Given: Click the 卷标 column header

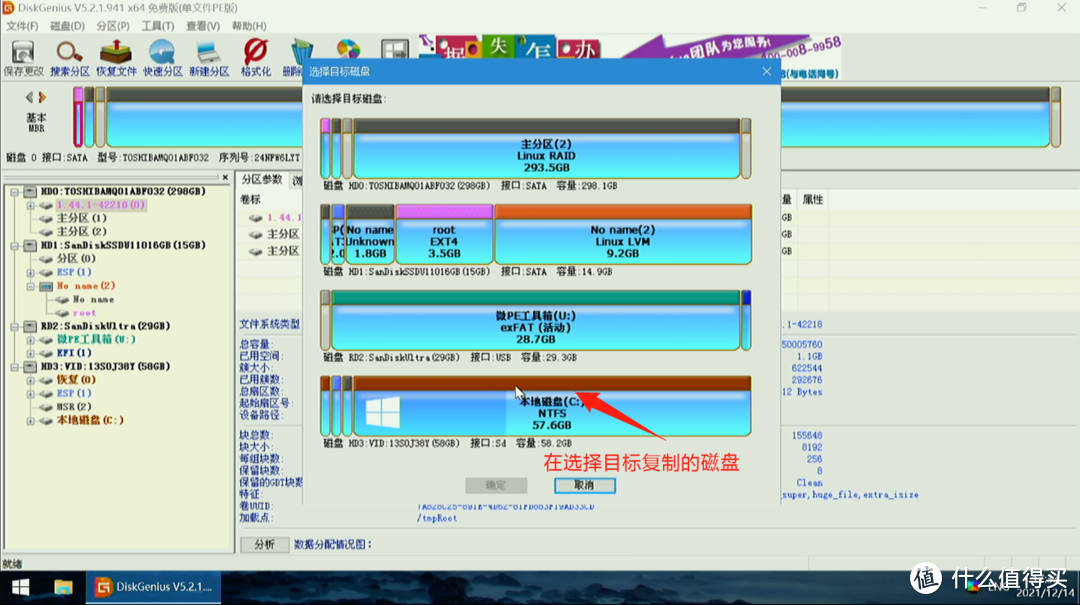Looking at the screenshot, I should click(x=251, y=200).
